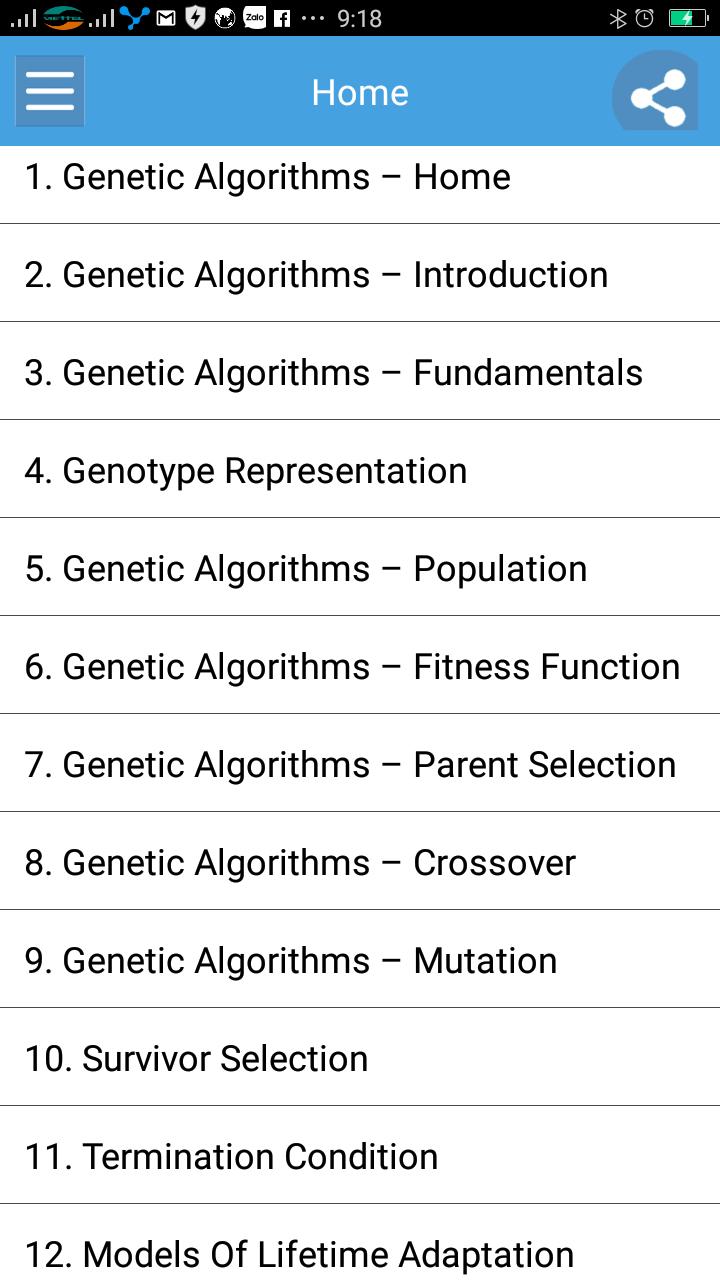The height and width of the screenshot is (1280, 720).
Task: Tap the Bluetooth status icon
Action: tap(617, 18)
